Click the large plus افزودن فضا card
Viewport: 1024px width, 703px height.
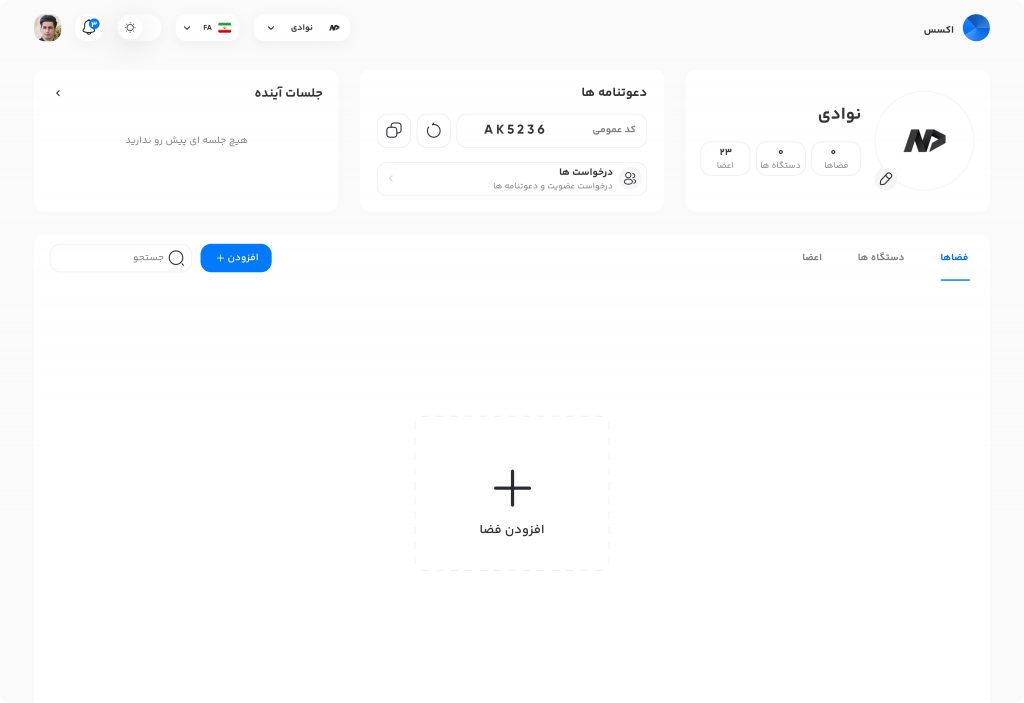click(x=512, y=493)
